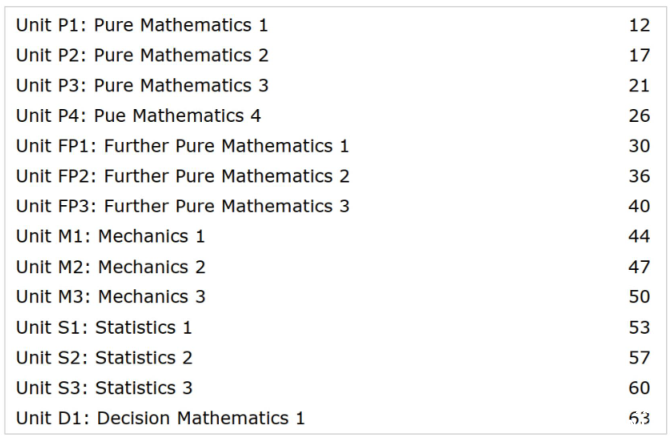Navigate to Unit FP3: Further Pure Mathematics 3
This screenshot has height=438, width=671.
pyautogui.click(x=182, y=206)
